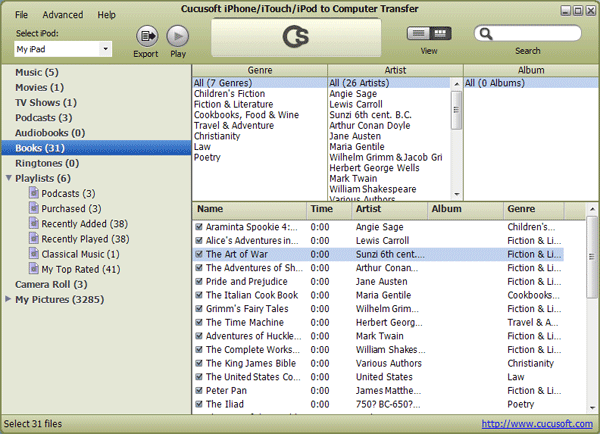Select Children's Fiction genre
The image size is (600, 434).
tap(229, 94)
